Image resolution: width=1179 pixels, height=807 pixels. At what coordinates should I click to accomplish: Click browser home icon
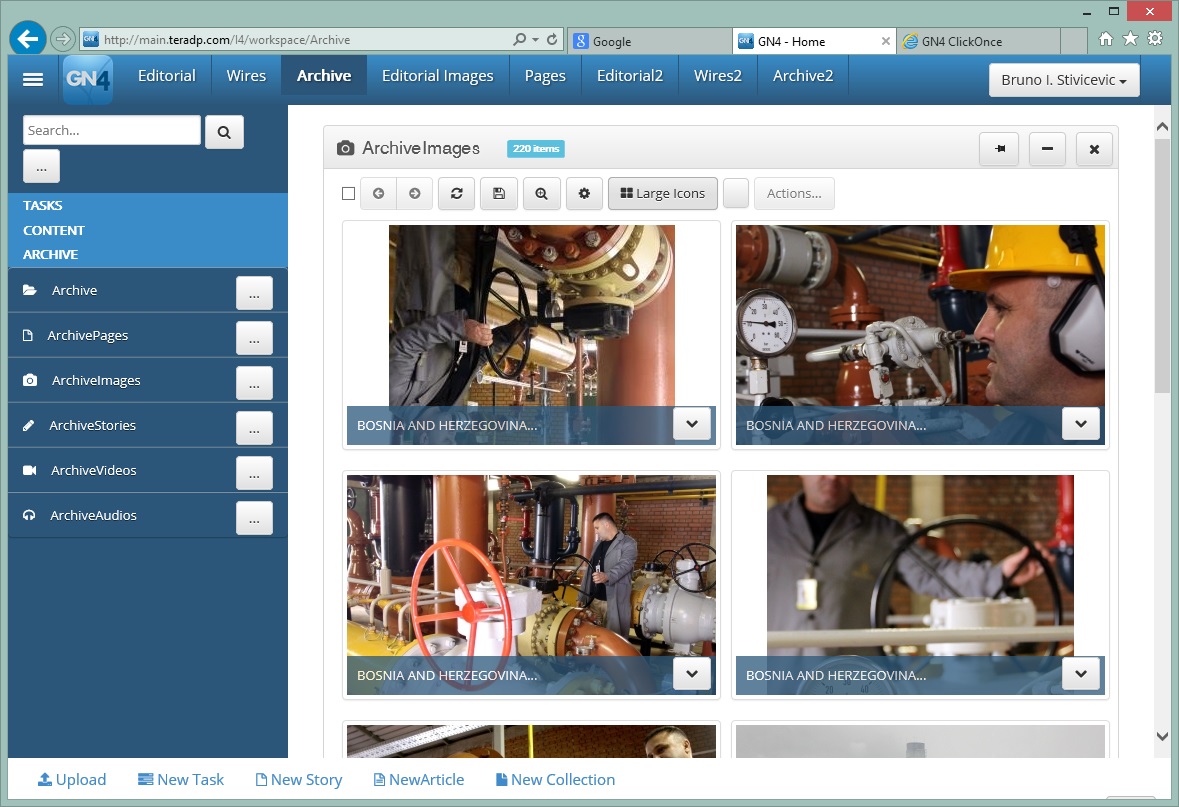(x=1105, y=39)
